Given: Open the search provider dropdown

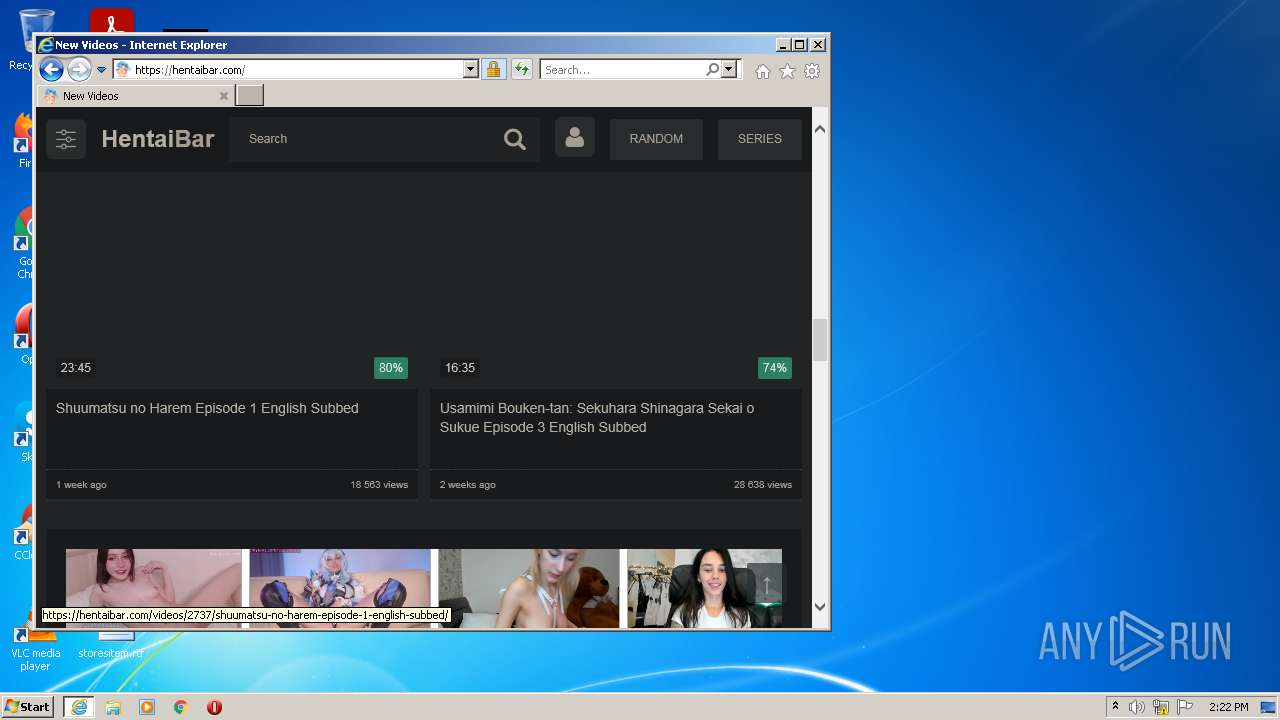Looking at the screenshot, I should pyautogui.click(x=729, y=70).
